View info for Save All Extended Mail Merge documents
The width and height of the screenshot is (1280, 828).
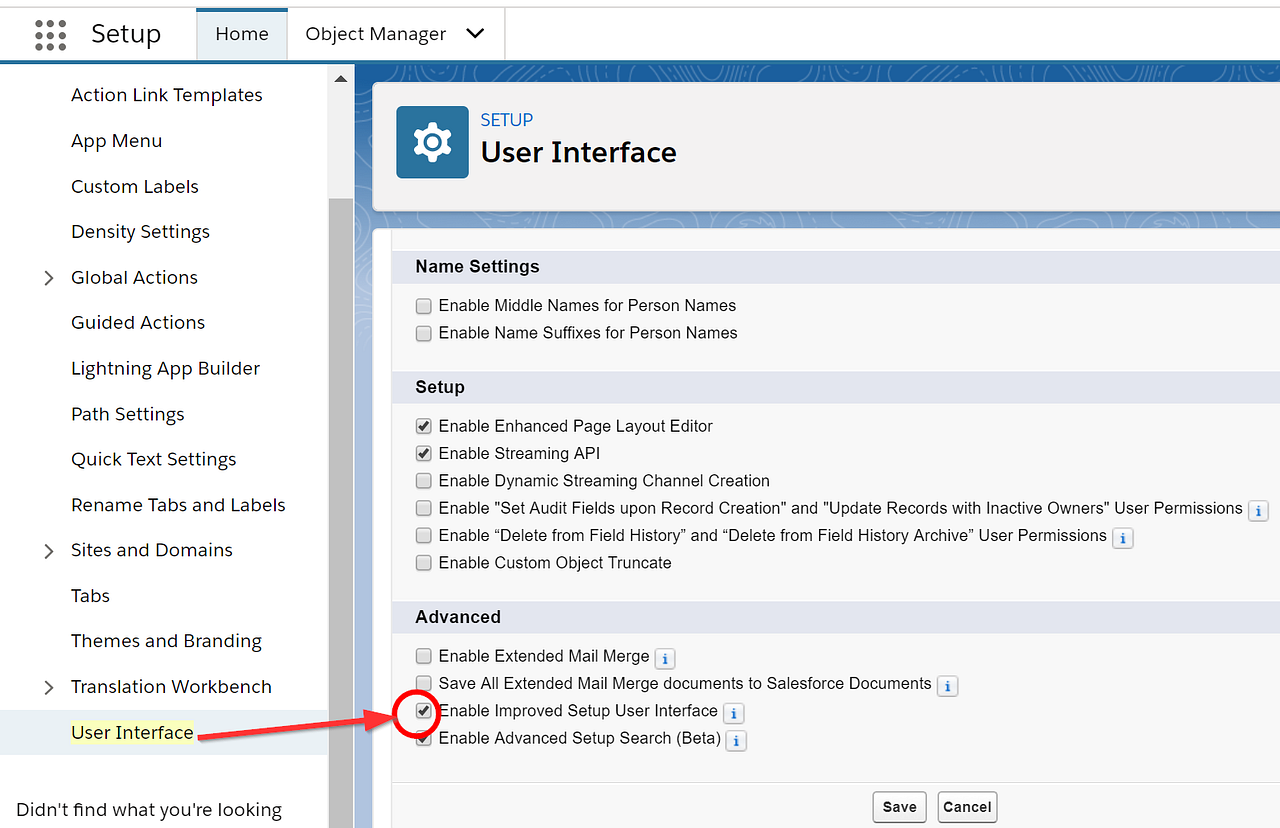[x=947, y=686]
